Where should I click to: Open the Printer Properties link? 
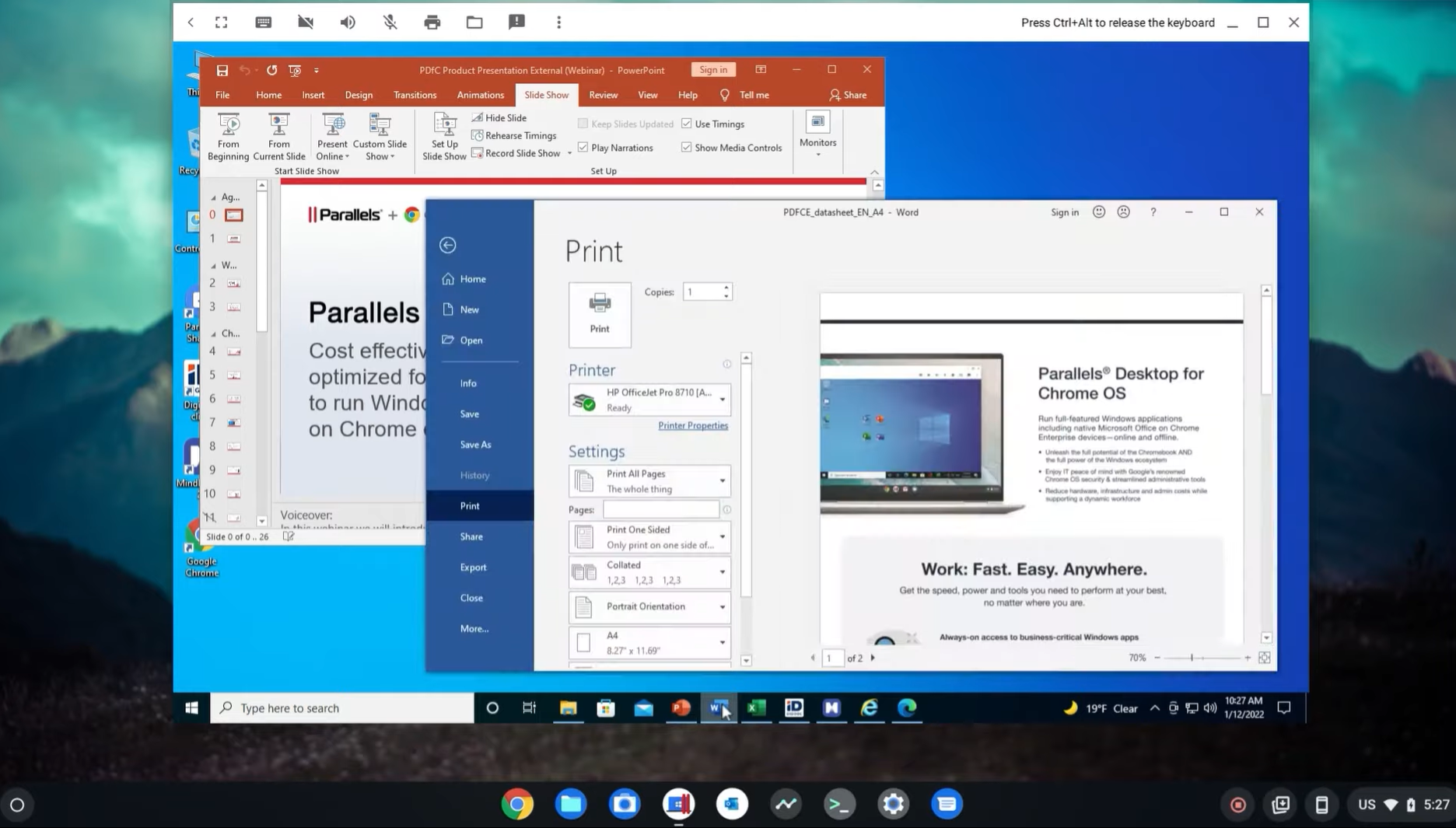click(x=692, y=425)
